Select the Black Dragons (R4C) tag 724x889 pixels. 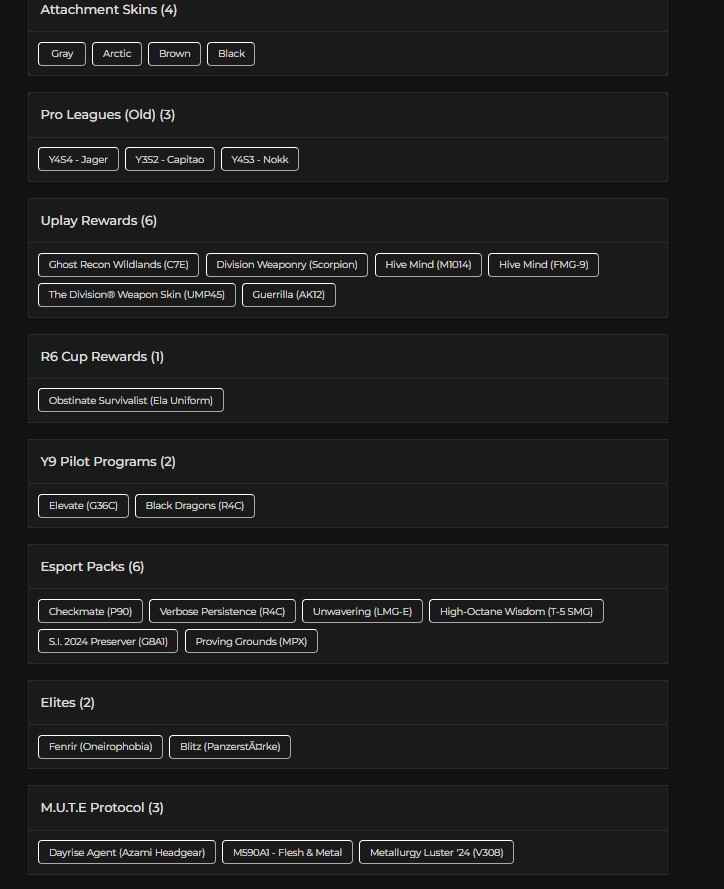pos(194,506)
